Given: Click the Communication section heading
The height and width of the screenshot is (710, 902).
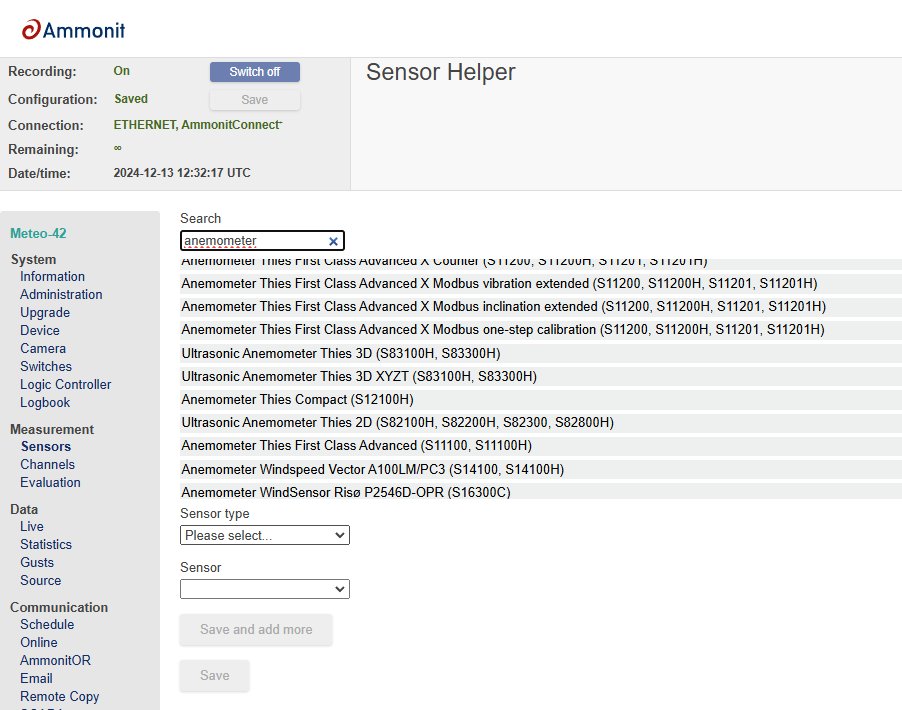Looking at the screenshot, I should (59, 607).
